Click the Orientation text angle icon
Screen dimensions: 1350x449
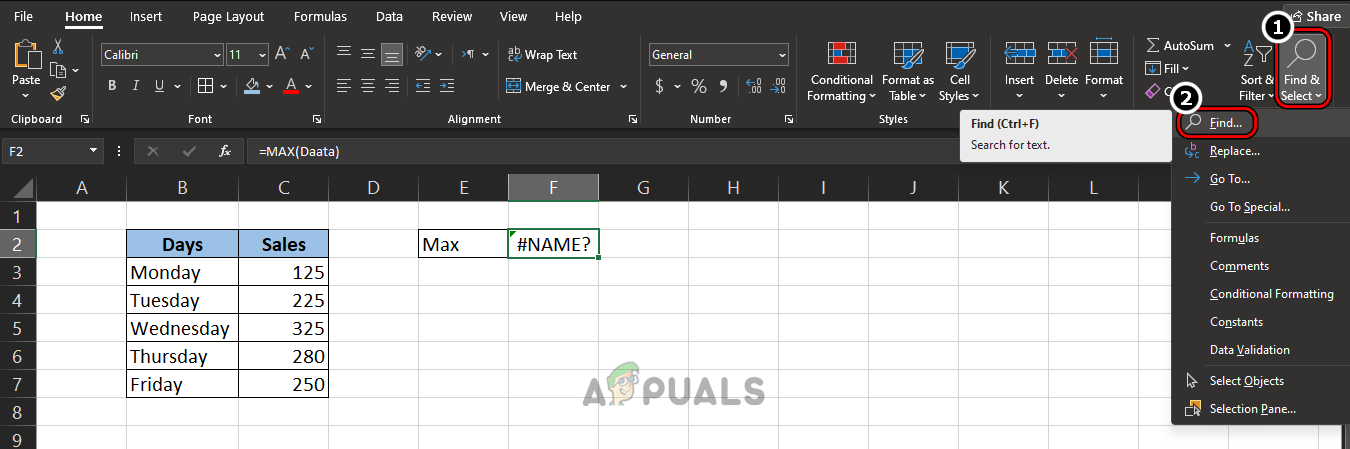(x=424, y=55)
